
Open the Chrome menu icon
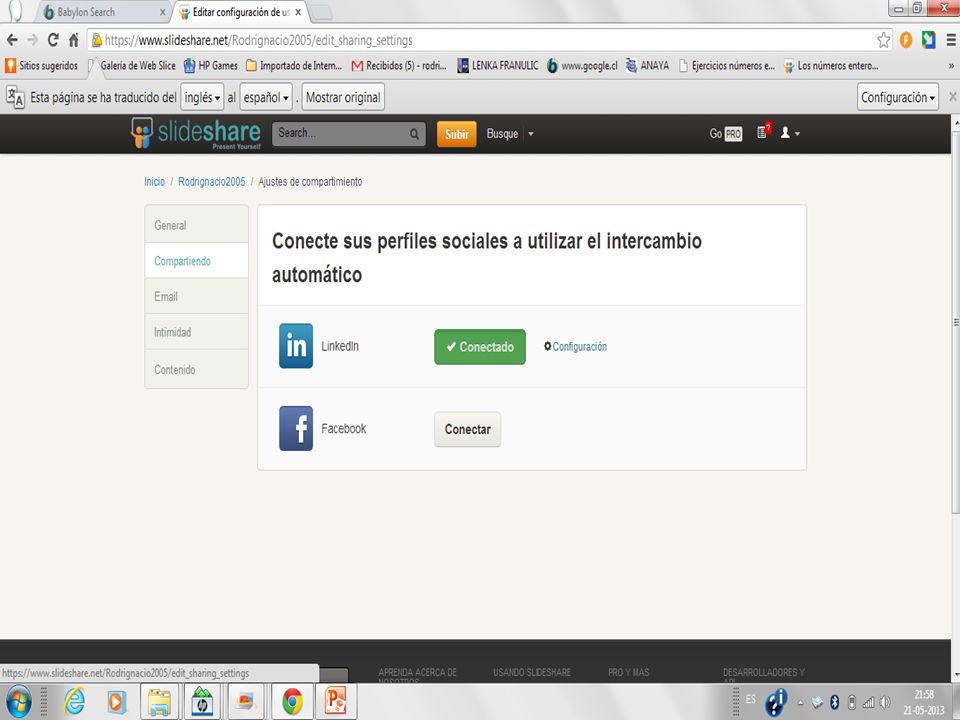[951, 40]
